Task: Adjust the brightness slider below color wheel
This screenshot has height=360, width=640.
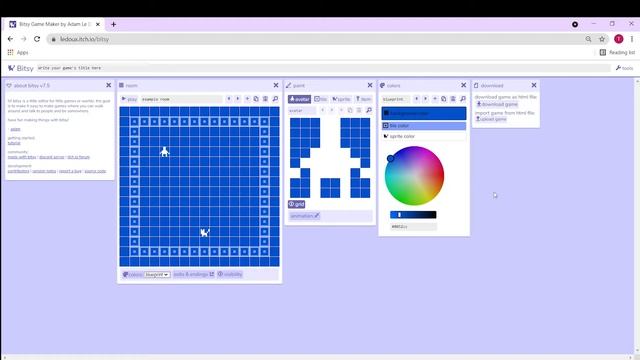Action: click(x=413, y=215)
